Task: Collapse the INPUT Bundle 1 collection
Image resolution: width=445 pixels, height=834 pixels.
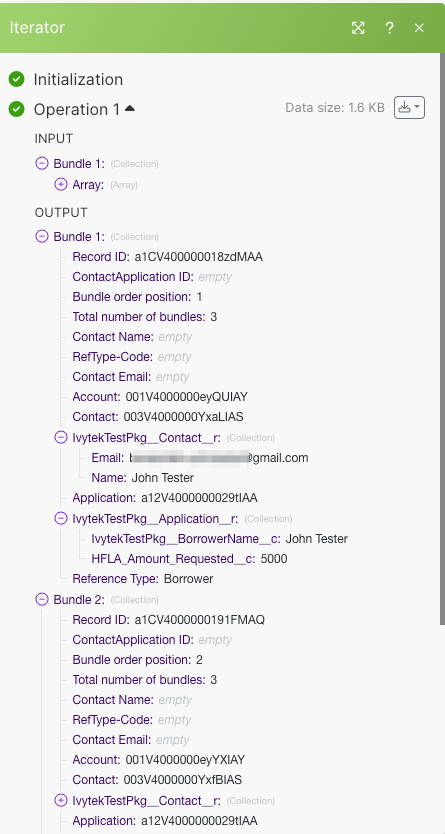Action: (x=41, y=163)
